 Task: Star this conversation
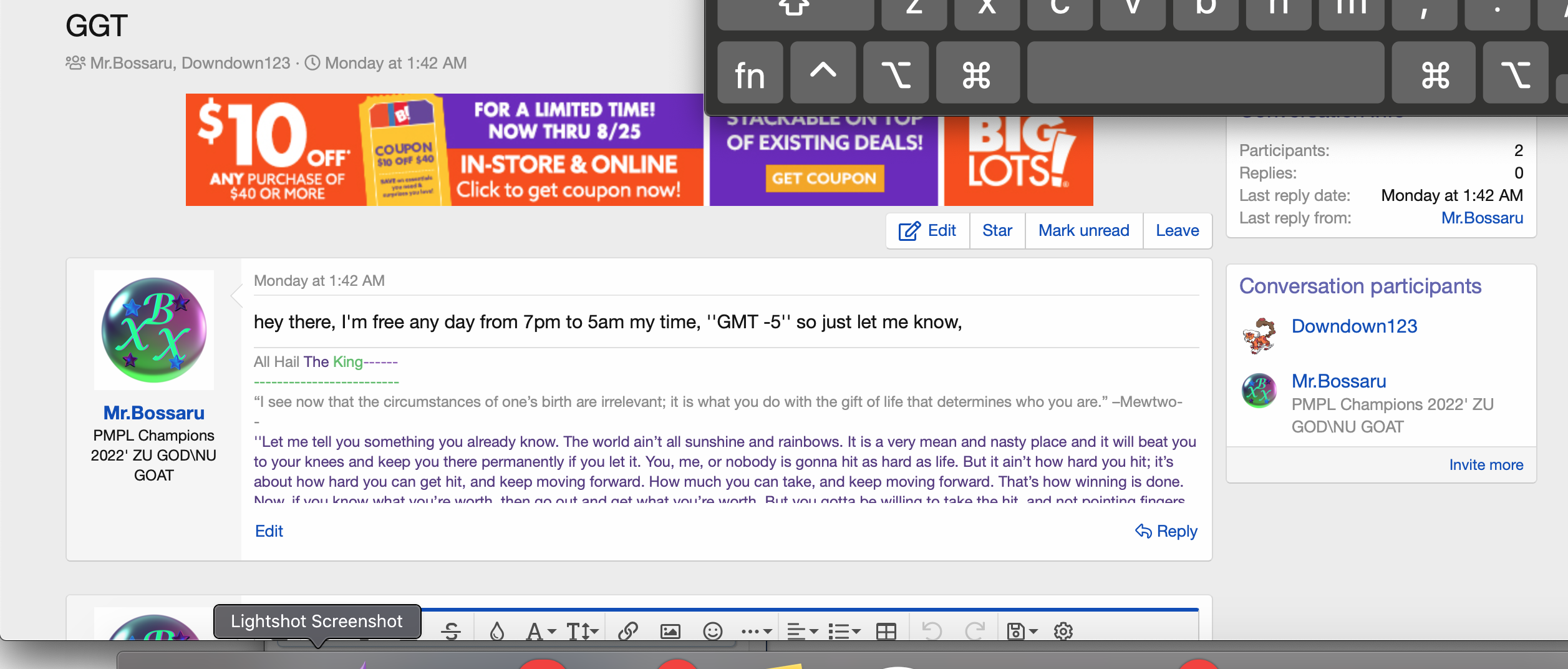(997, 231)
